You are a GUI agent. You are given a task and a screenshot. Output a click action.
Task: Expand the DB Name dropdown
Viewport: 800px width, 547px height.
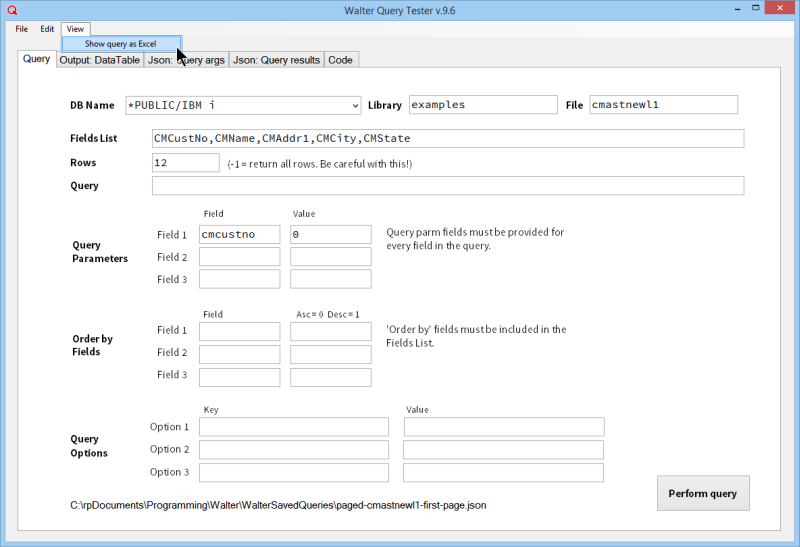356,105
